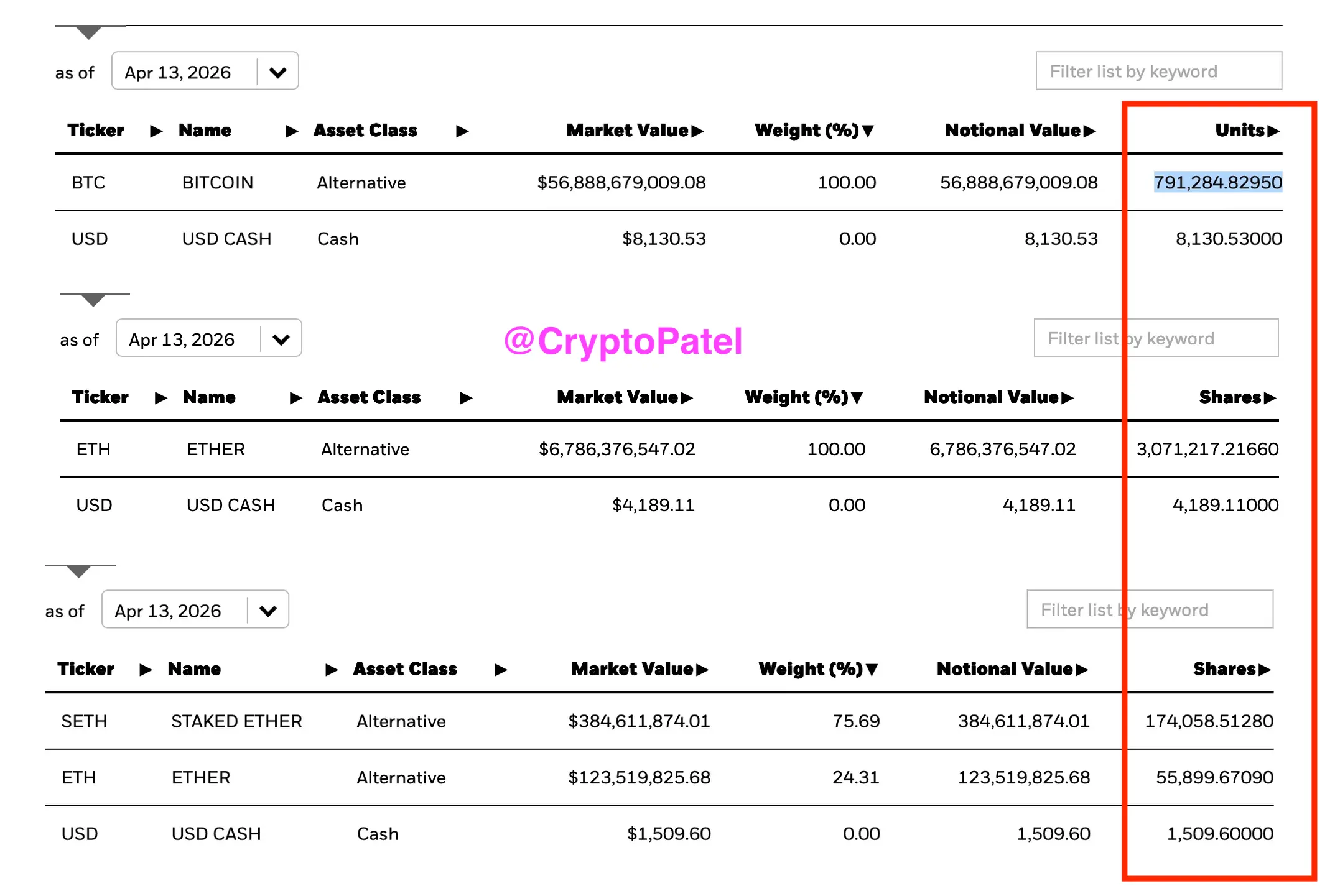This screenshot has width=1335, height=896.
Task: Open the top as-of date dropdown
Action: pos(205,71)
